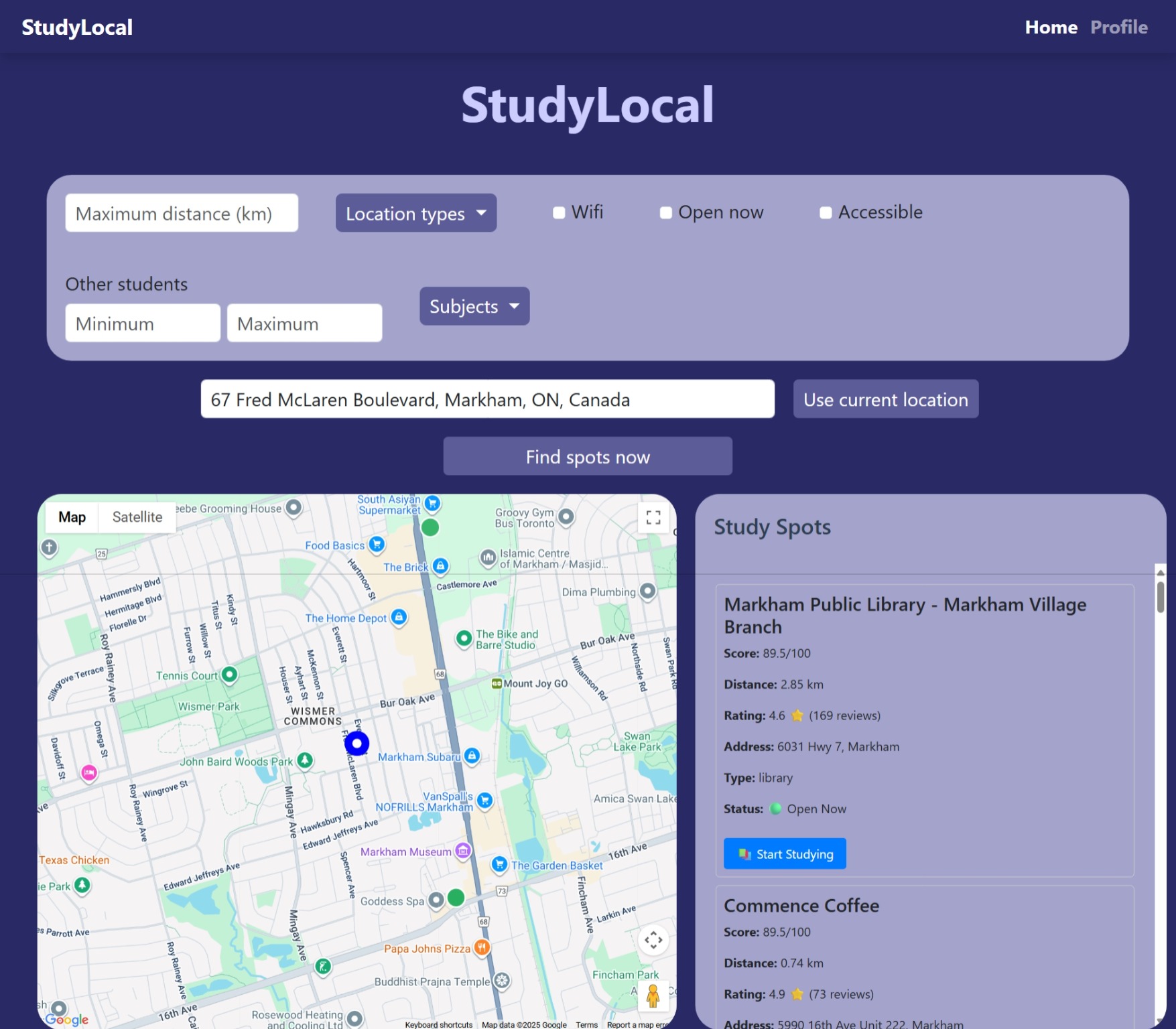
Task: Click the Papa Johns Pizza map pin
Action: click(481, 947)
